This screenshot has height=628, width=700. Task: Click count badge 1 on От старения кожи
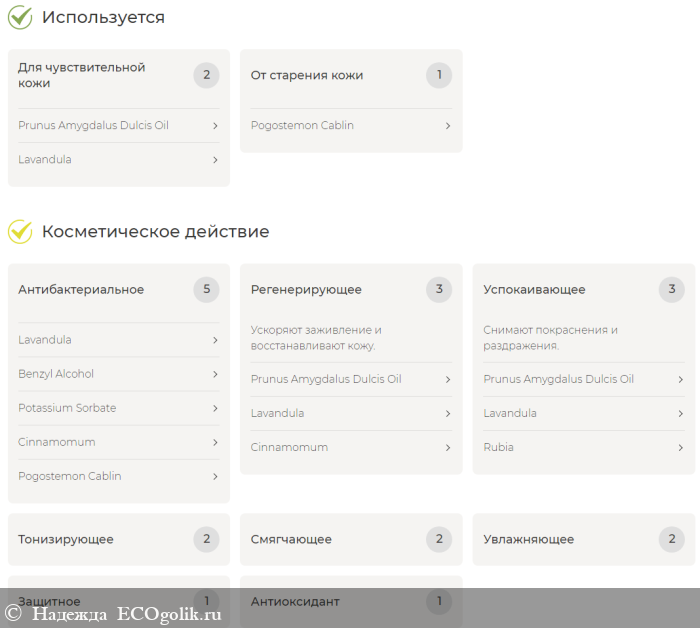coord(438,75)
